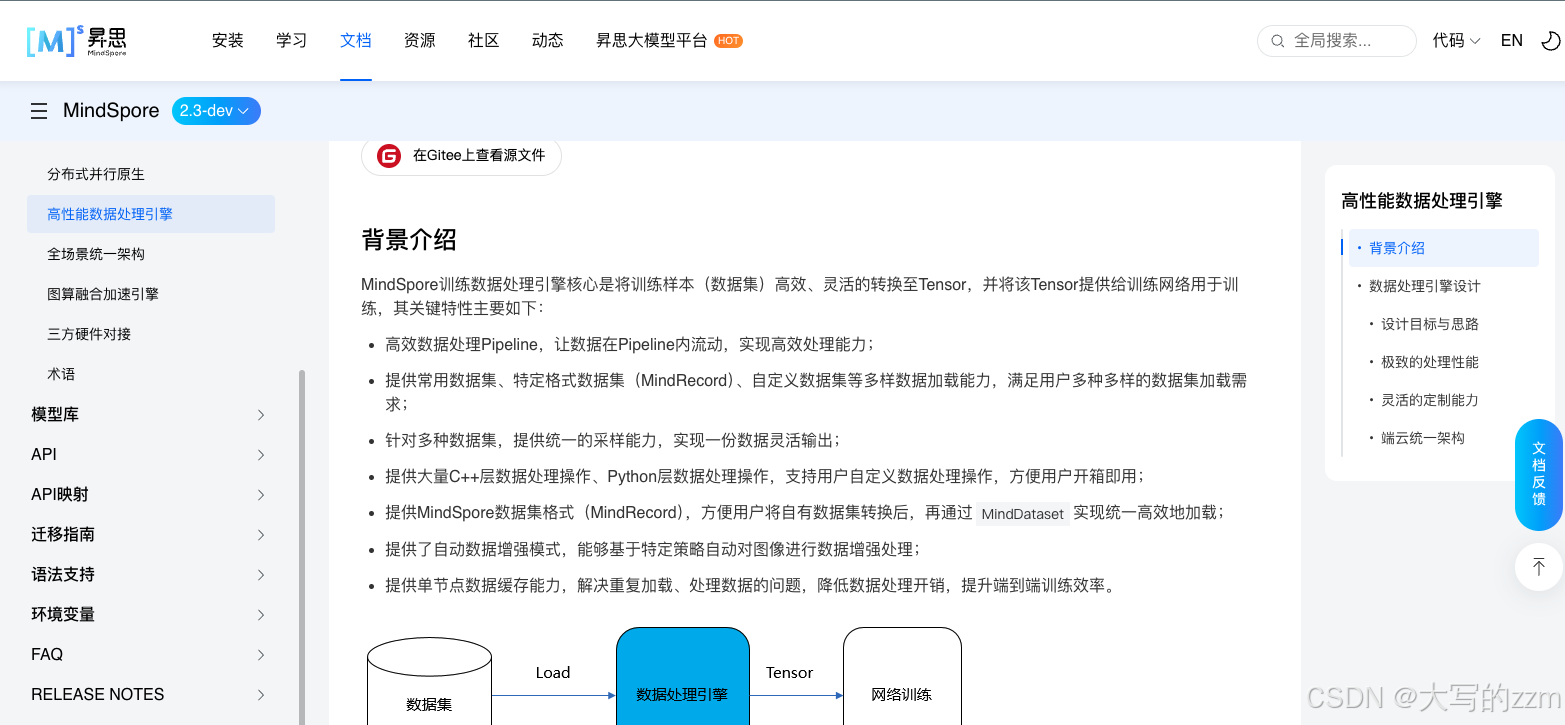Switch language to EN

pyautogui.click(x=1512, y=41)
